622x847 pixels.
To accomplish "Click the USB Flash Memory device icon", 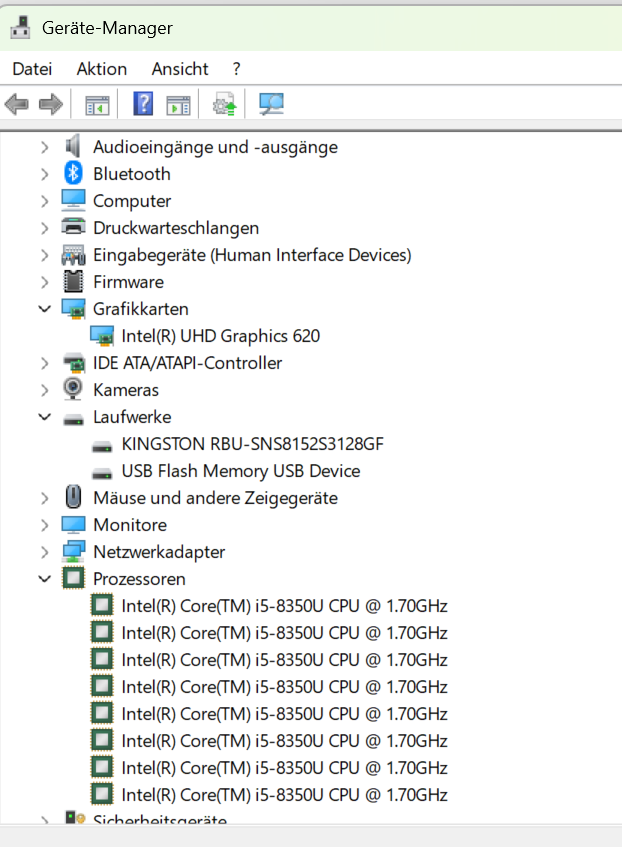I will [102, 474].
